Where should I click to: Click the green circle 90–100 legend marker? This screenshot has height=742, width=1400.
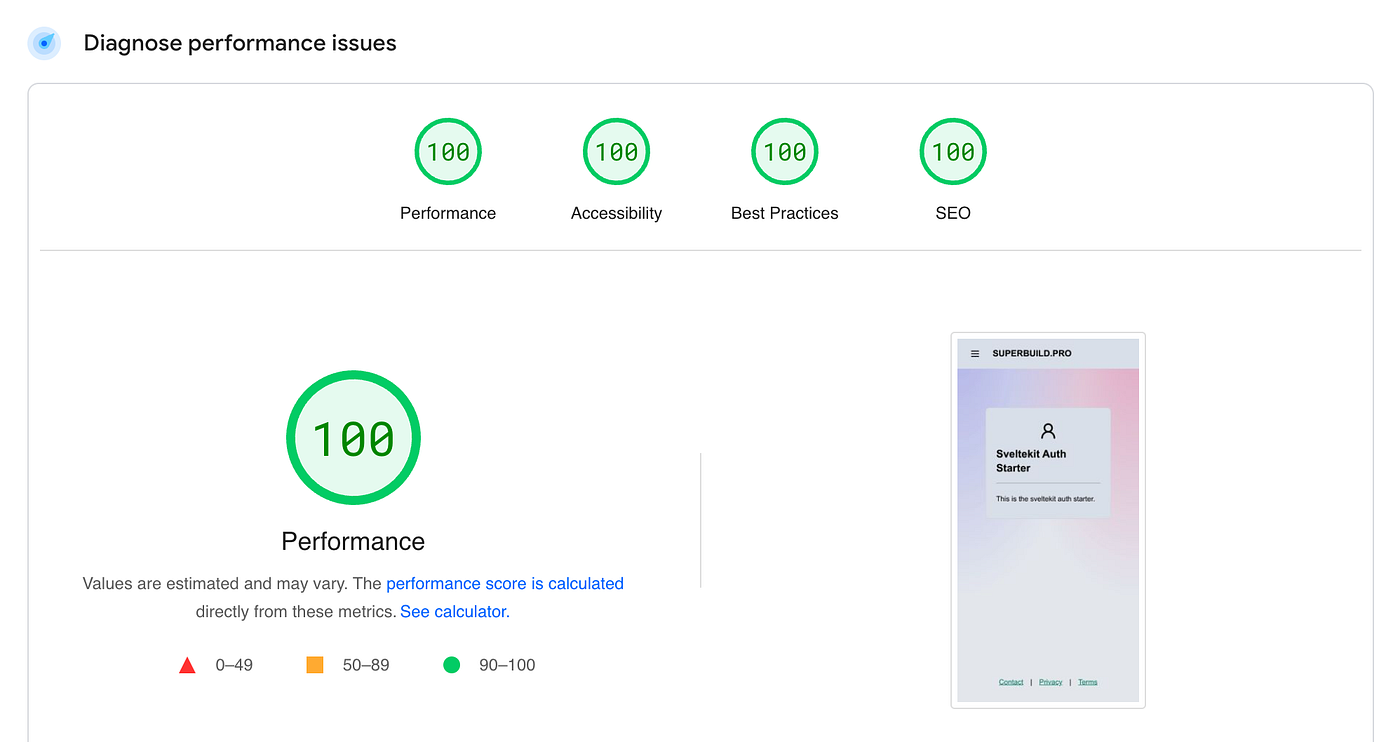point(451,665)
